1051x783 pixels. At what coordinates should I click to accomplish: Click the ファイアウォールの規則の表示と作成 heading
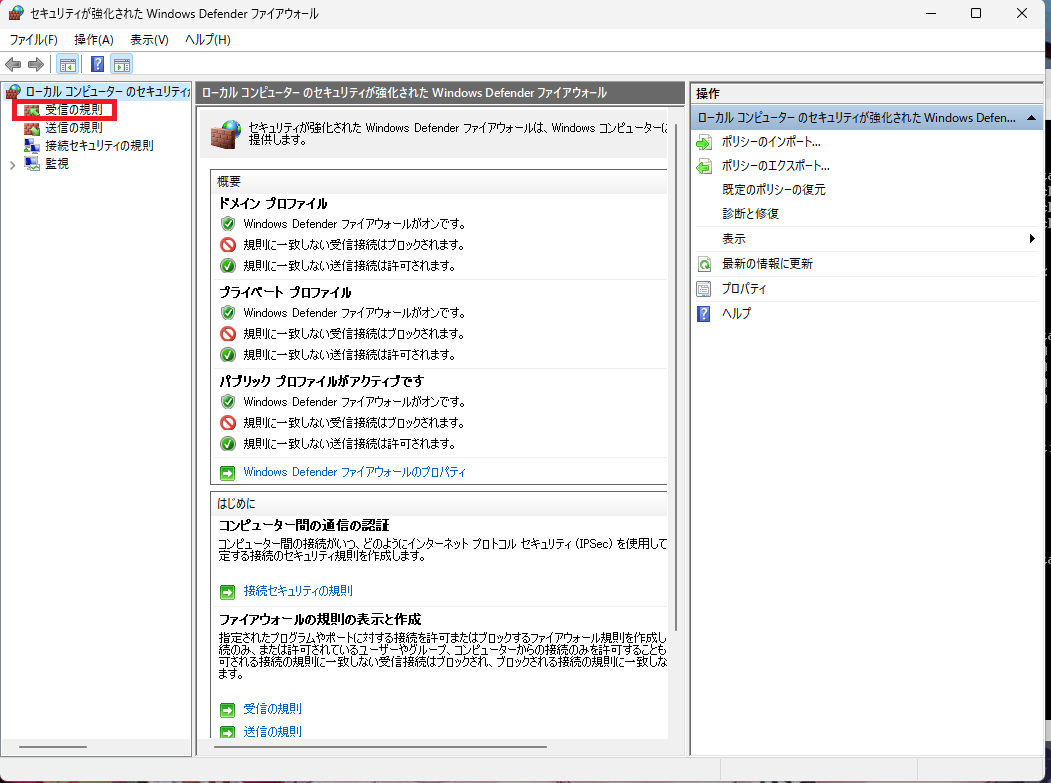[320, 619]
